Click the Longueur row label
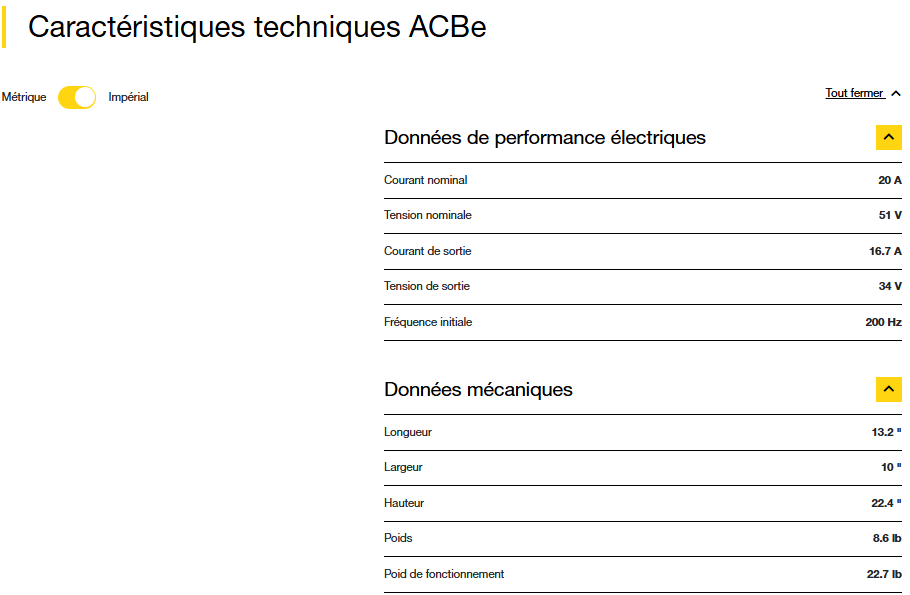 click(408, 432)
